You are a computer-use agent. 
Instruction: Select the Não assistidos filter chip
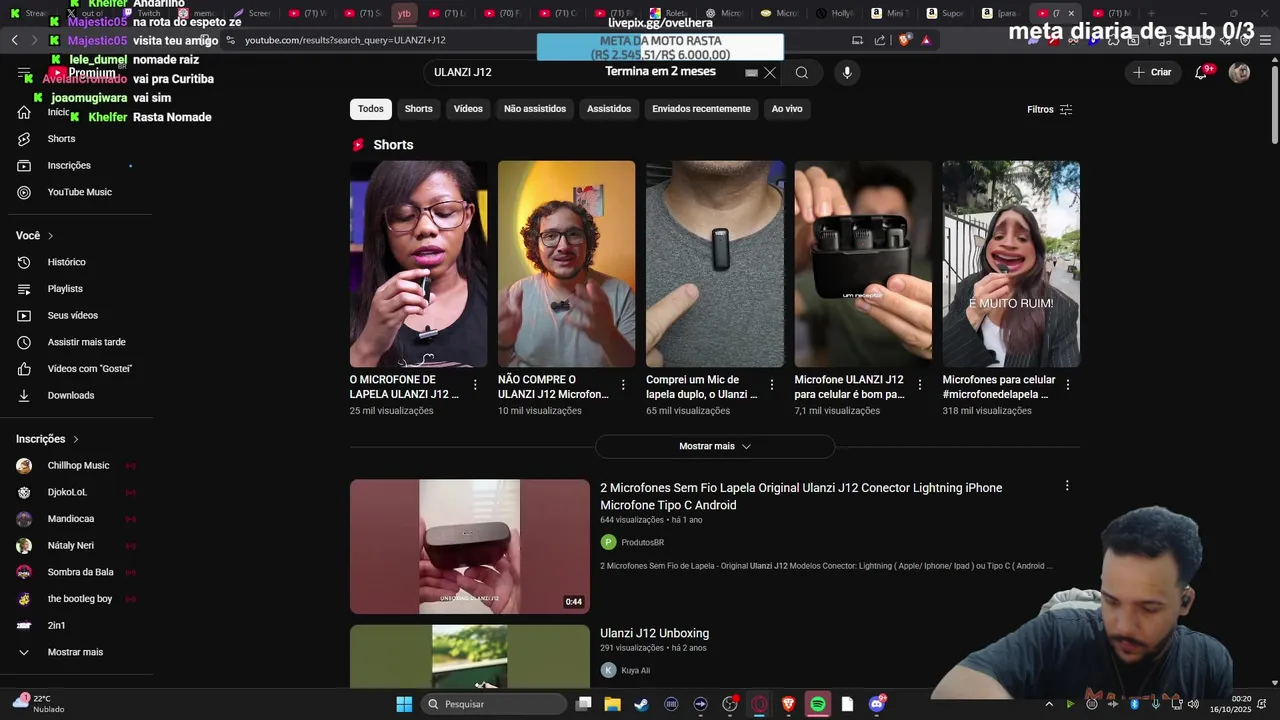click(535, 109)
